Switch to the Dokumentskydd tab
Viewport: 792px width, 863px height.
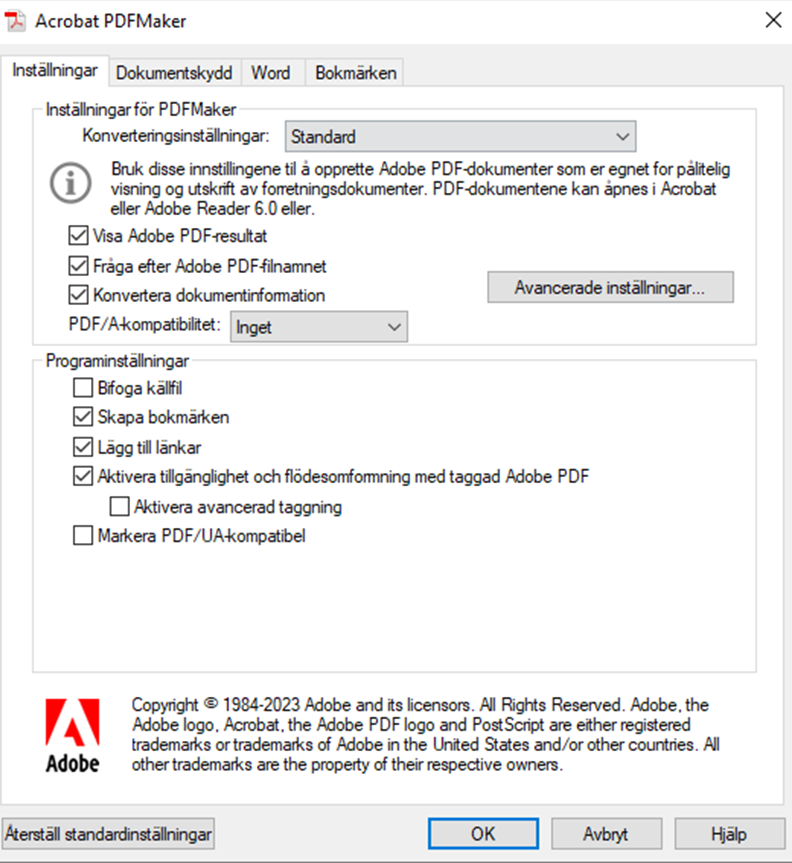point(174,73)
